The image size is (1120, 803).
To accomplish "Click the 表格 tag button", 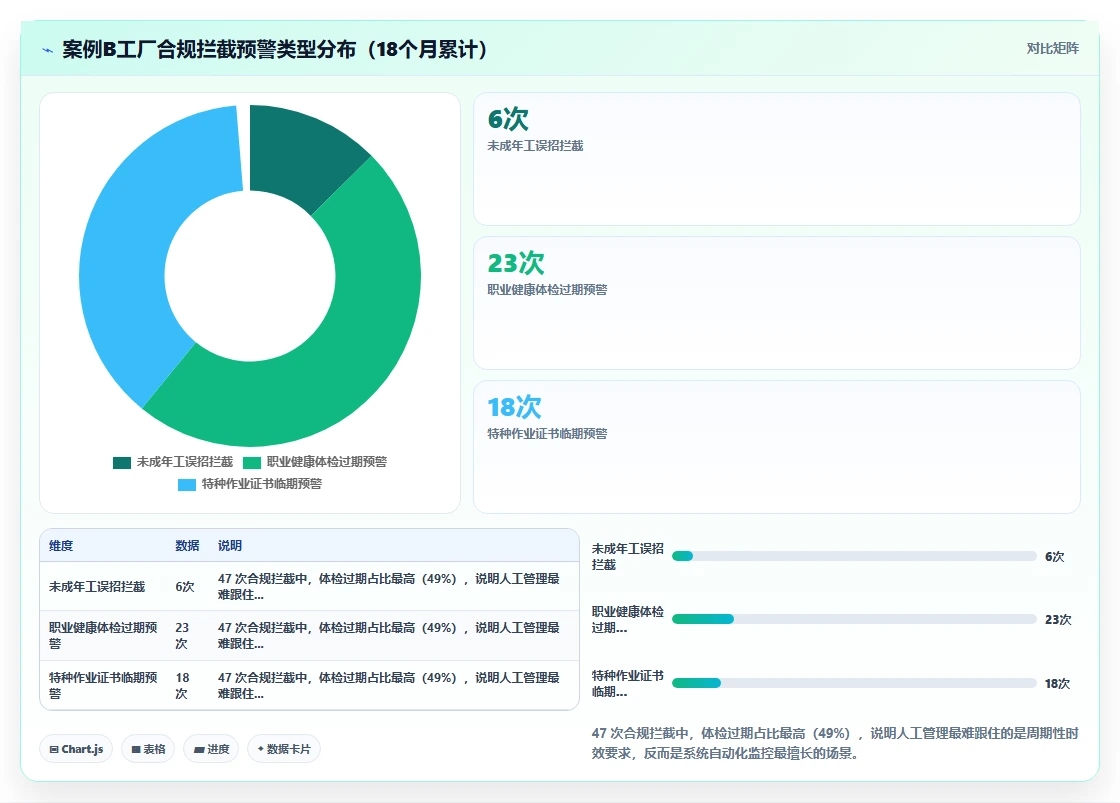I will 149,749.
